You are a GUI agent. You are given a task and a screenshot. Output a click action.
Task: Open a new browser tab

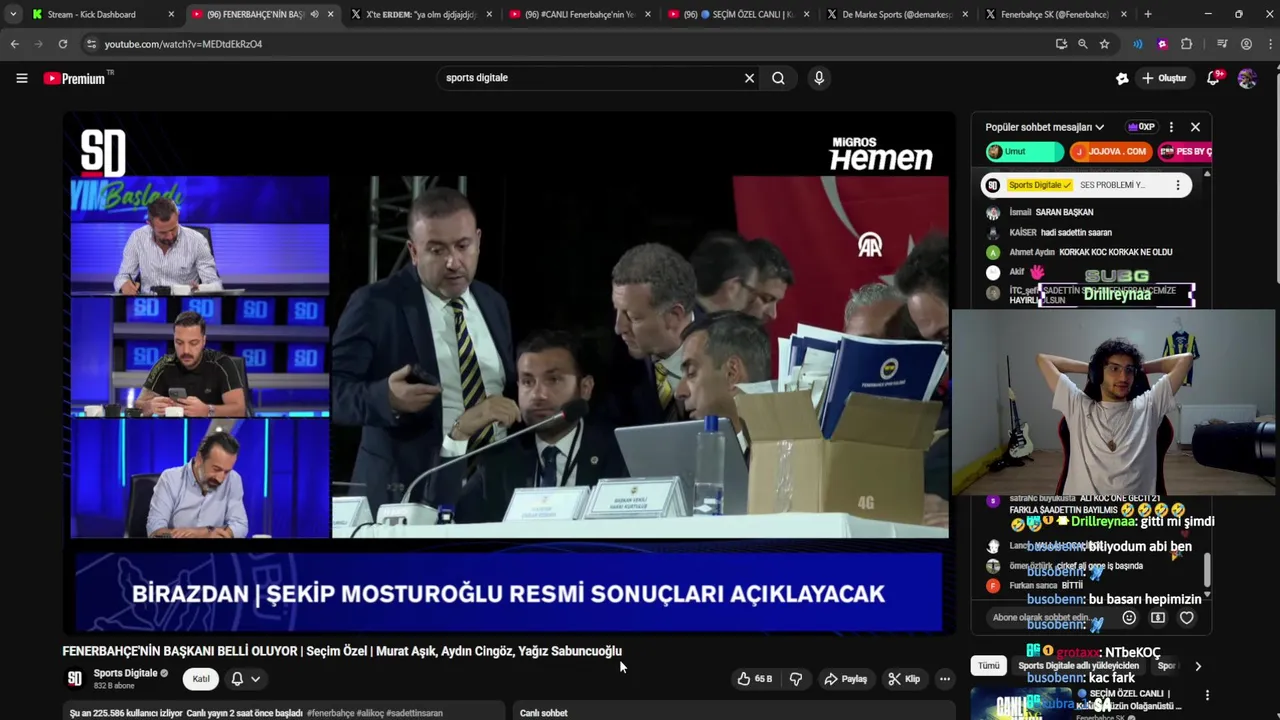point(1148,14)
